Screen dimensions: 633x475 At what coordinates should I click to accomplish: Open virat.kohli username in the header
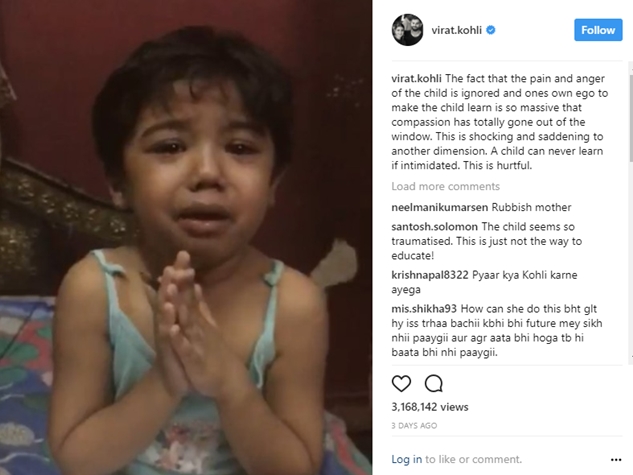click(456, 30)
